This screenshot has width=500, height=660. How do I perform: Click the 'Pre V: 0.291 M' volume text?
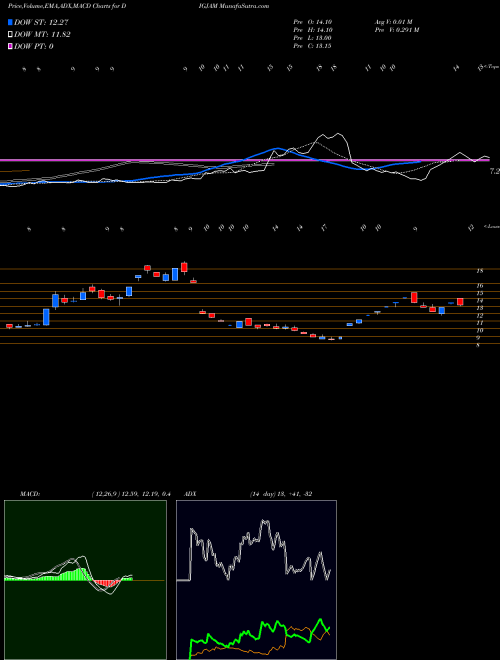pos(396,30)
